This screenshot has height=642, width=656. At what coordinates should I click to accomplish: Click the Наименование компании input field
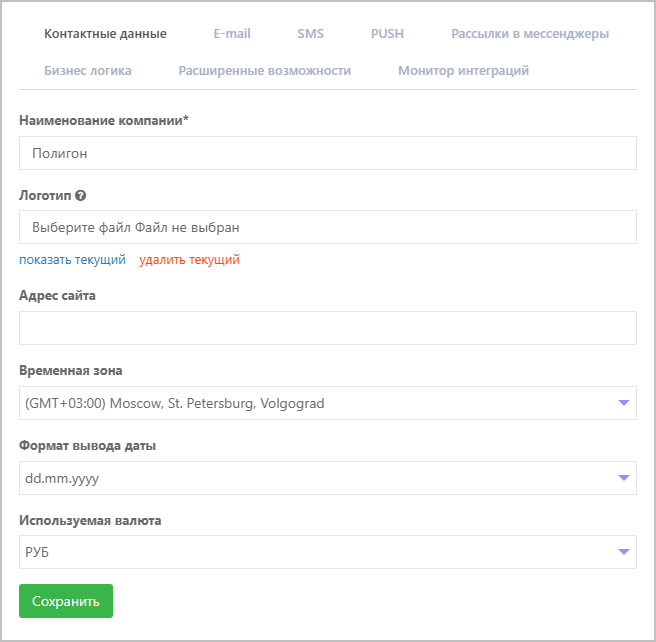(327, 153)
